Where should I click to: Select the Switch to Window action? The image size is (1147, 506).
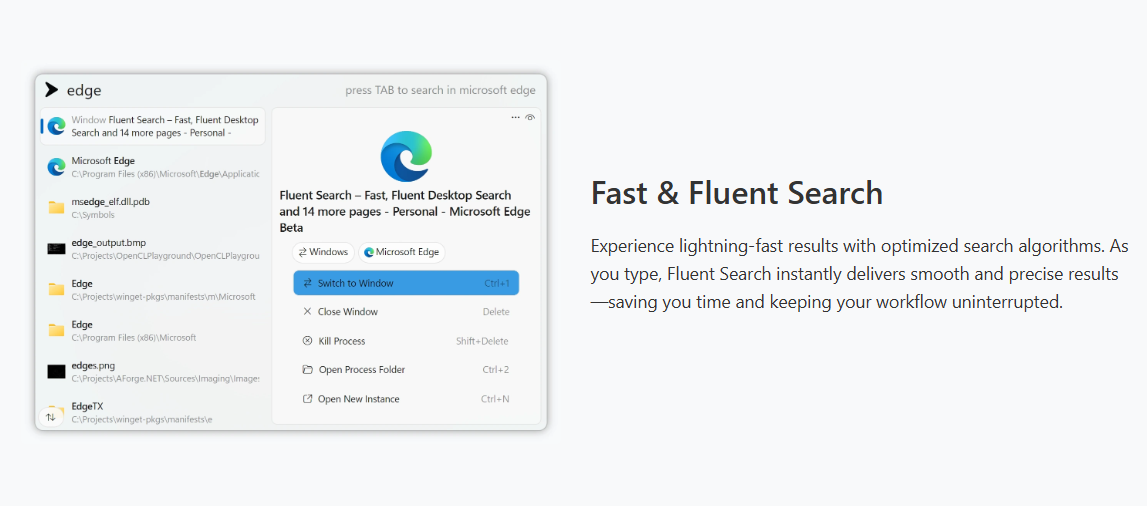tap(406, 283)
